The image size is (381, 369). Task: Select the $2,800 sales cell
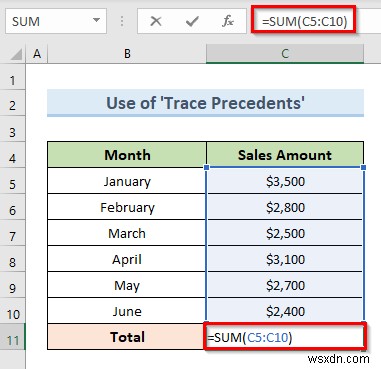[x=285, y=207]
